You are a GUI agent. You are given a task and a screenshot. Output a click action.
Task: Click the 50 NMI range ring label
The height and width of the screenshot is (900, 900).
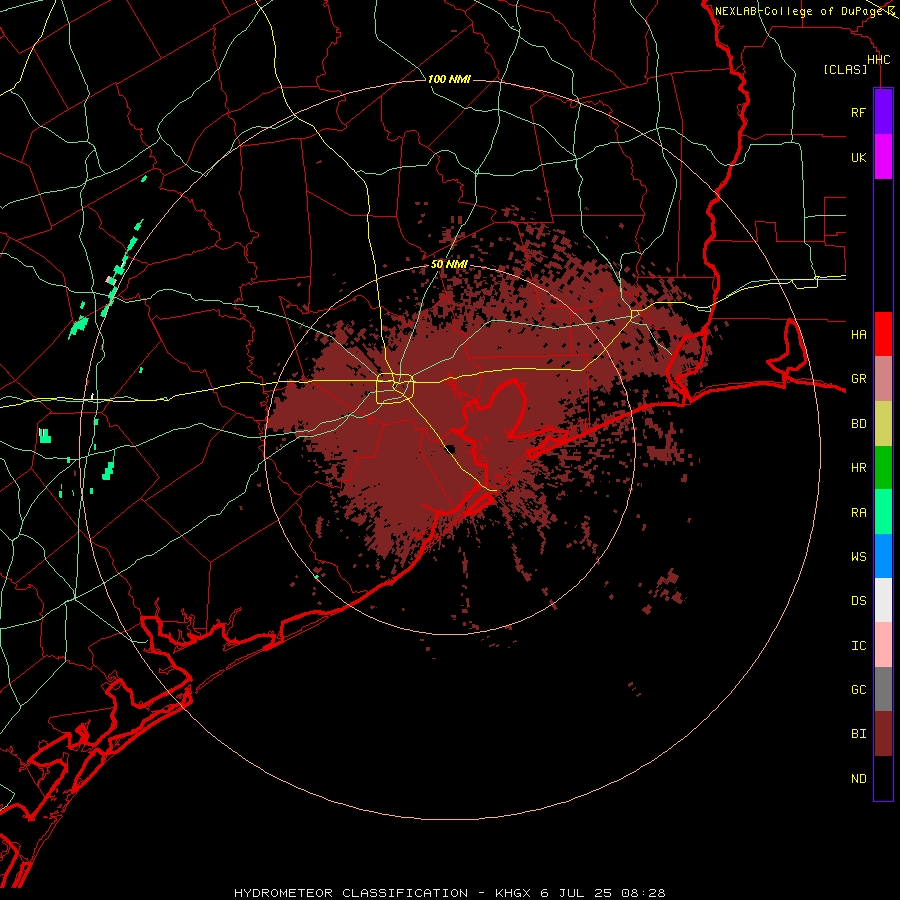pyautogui.click(x=449, y=265)
